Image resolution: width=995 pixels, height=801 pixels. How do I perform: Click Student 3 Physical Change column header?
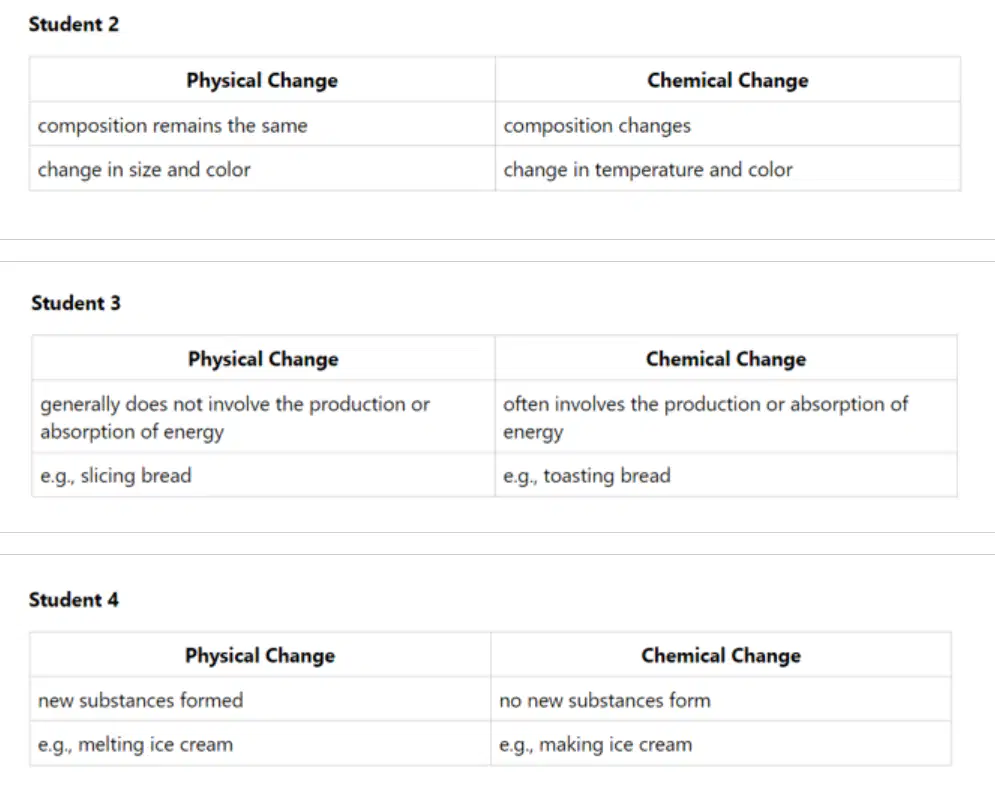[263, 359]
